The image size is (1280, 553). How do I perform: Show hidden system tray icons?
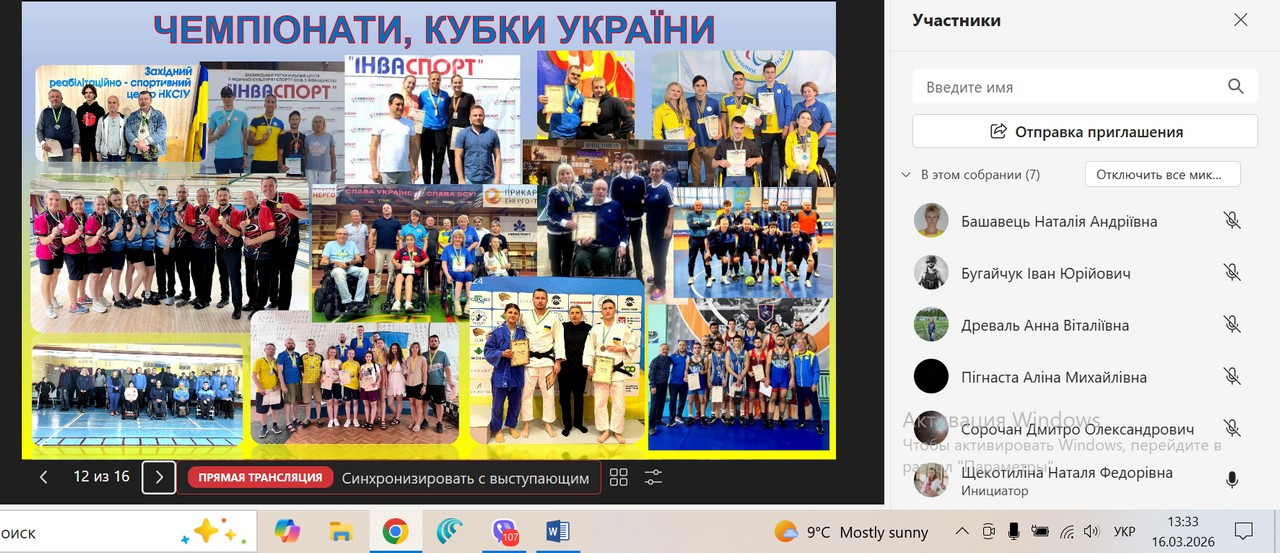[x=962, y=531]
